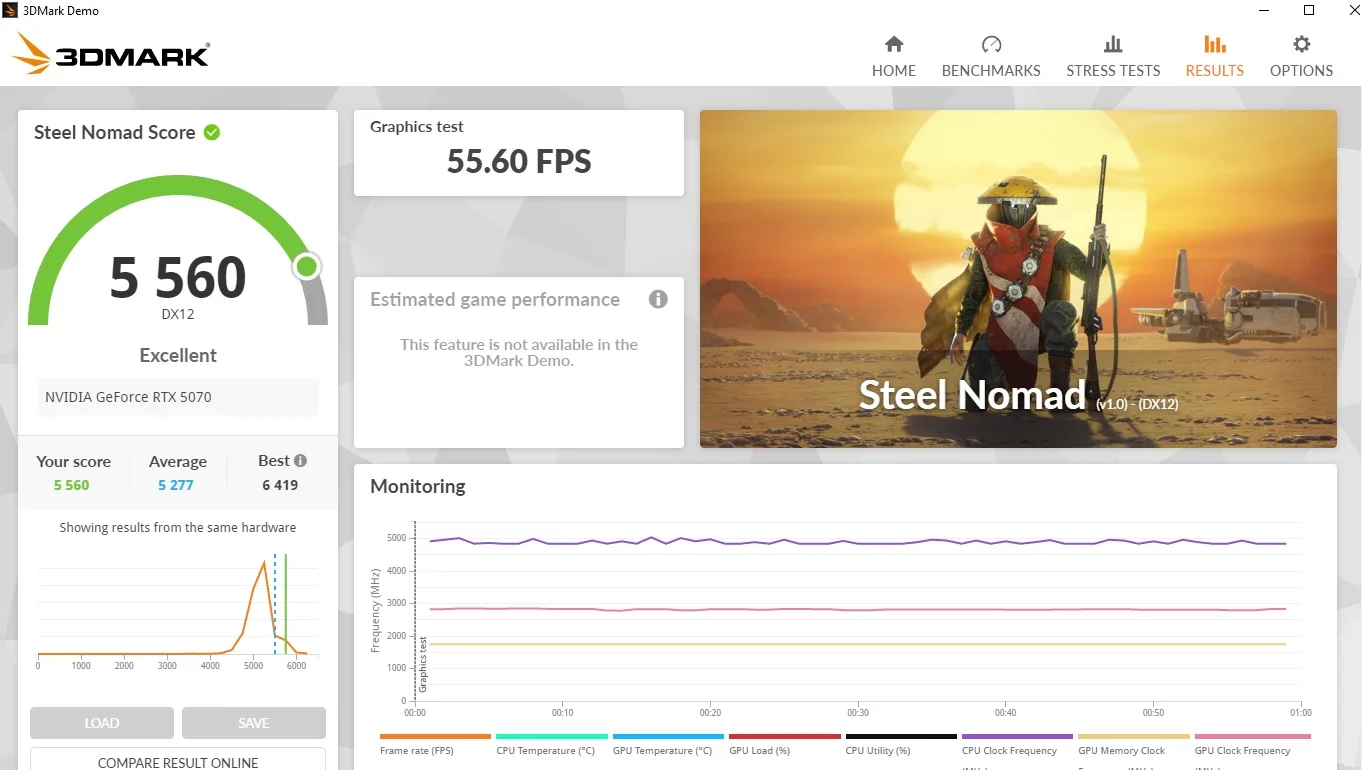This screenshot has height=770, width=1362.
Task: Click the 'not available in the 3DMark Demo' message
Action: tap(519, 352)
